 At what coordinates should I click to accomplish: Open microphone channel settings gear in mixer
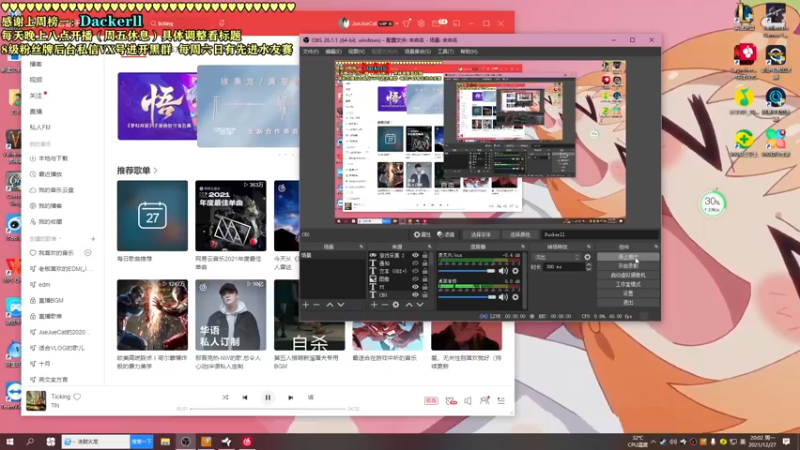tap(515, 271)
